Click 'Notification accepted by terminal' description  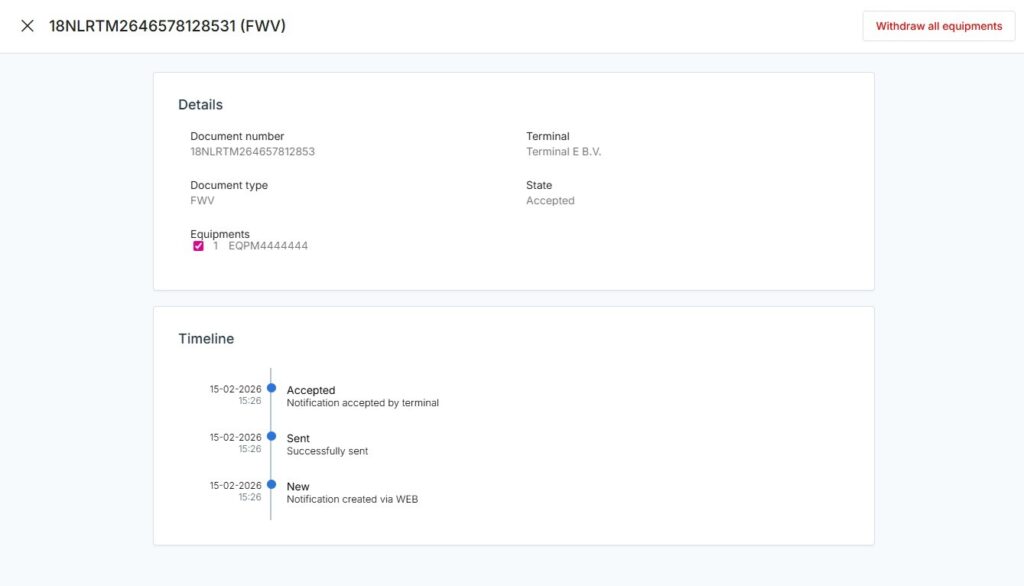coord(362,403)
